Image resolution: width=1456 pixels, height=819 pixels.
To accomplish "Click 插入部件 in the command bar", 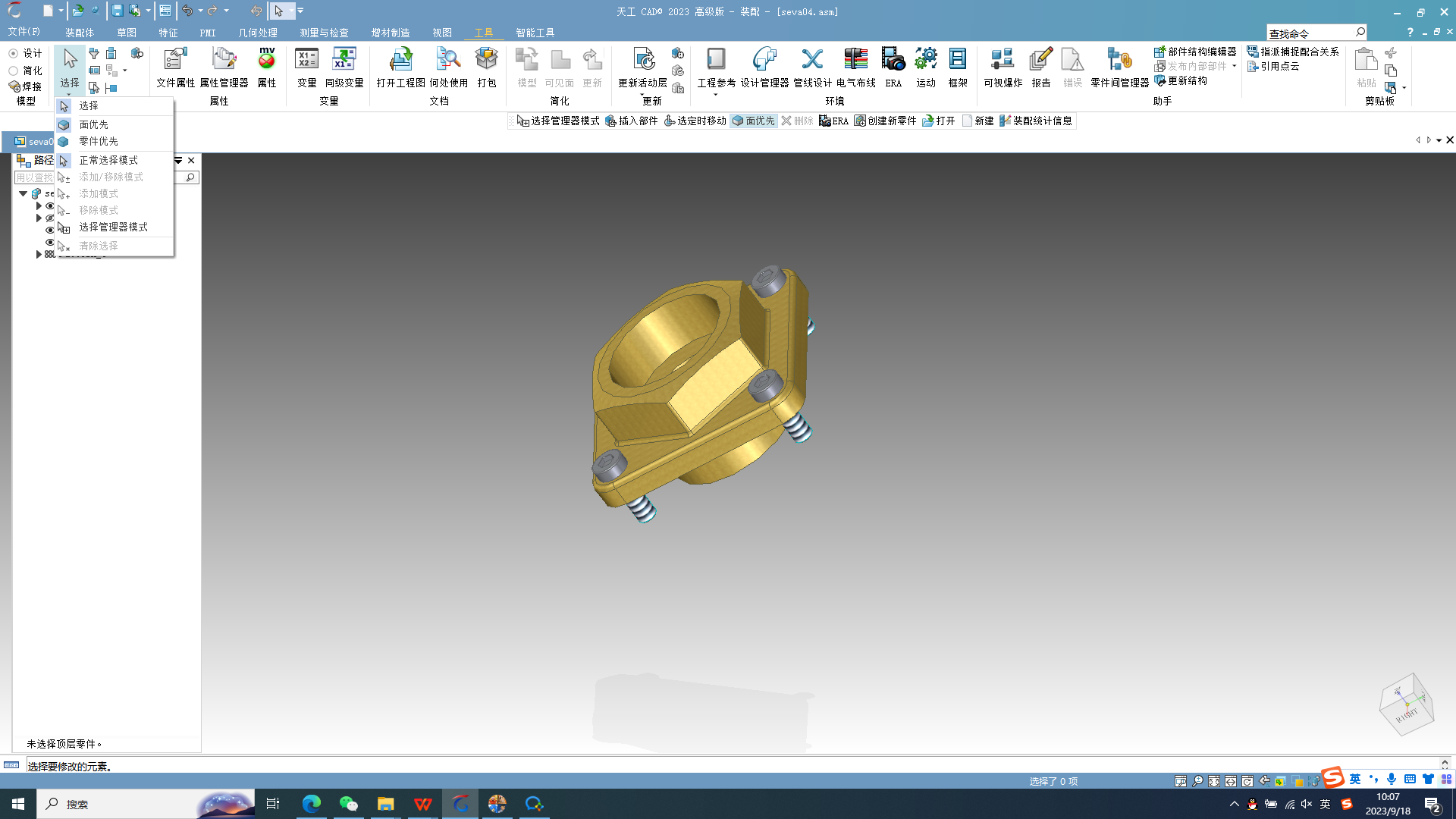I will [x=632, y=121].
